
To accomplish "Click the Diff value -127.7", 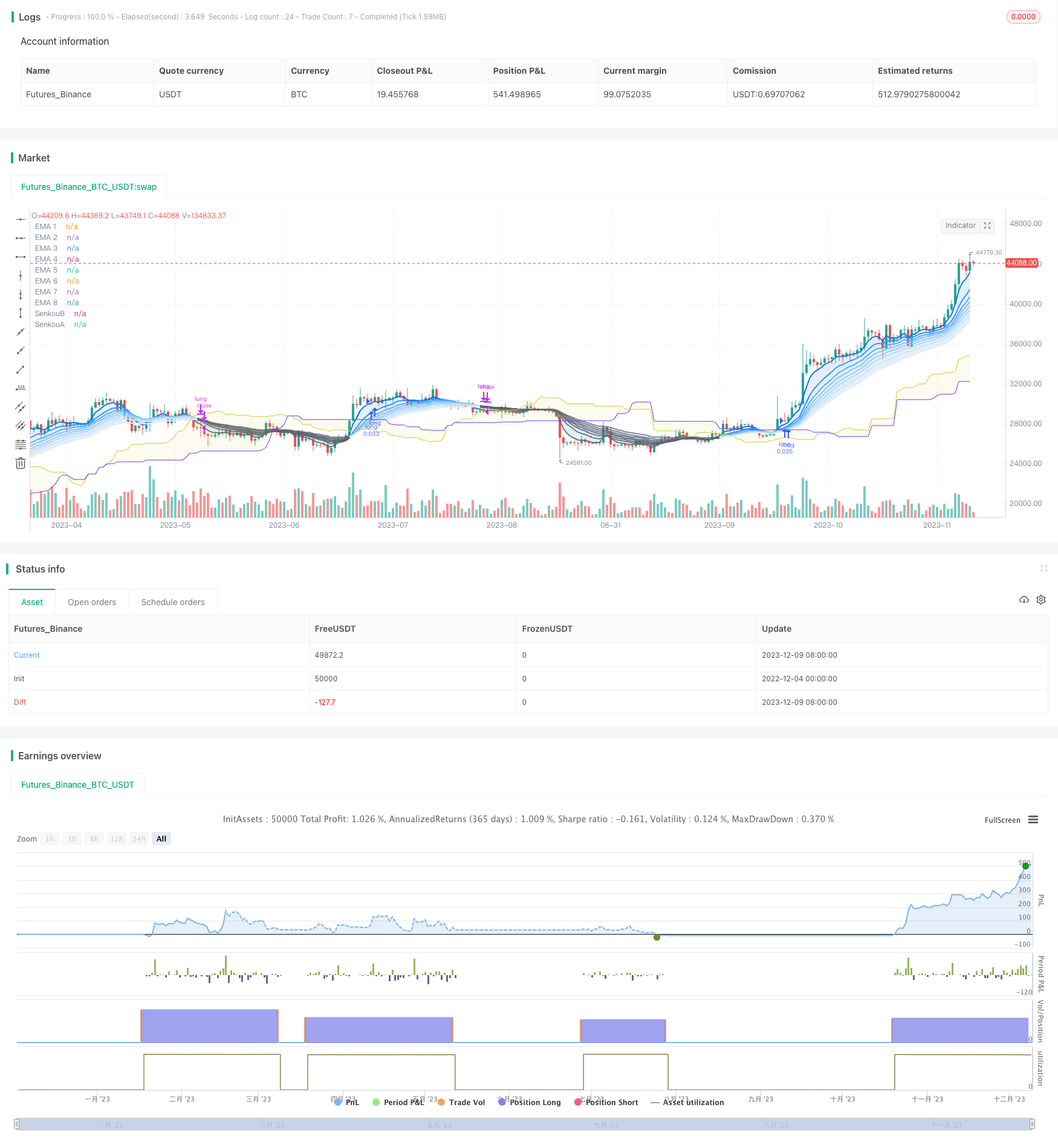I will point(325,702).
